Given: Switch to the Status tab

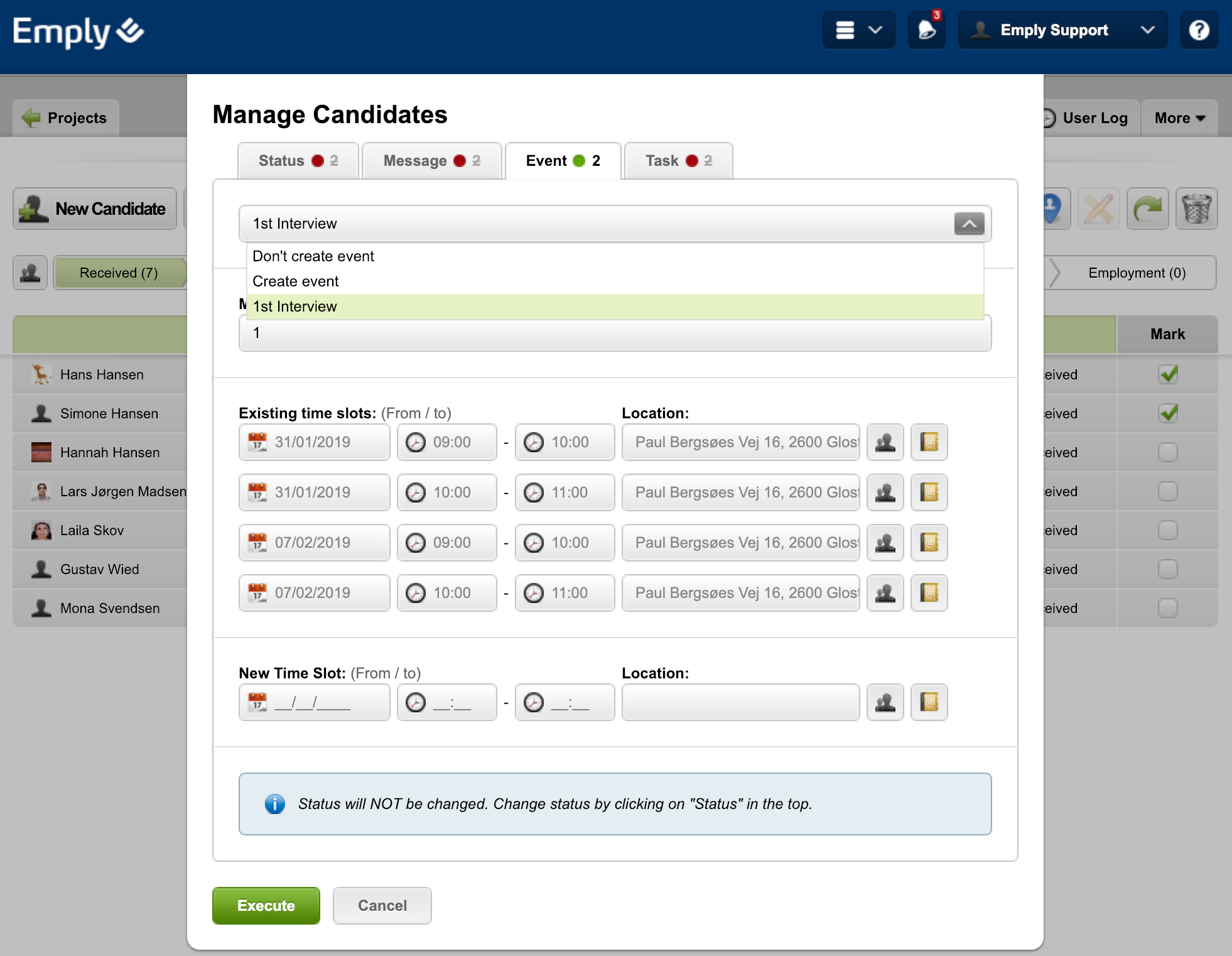Looking at the screenshot, I should (298, 161).
